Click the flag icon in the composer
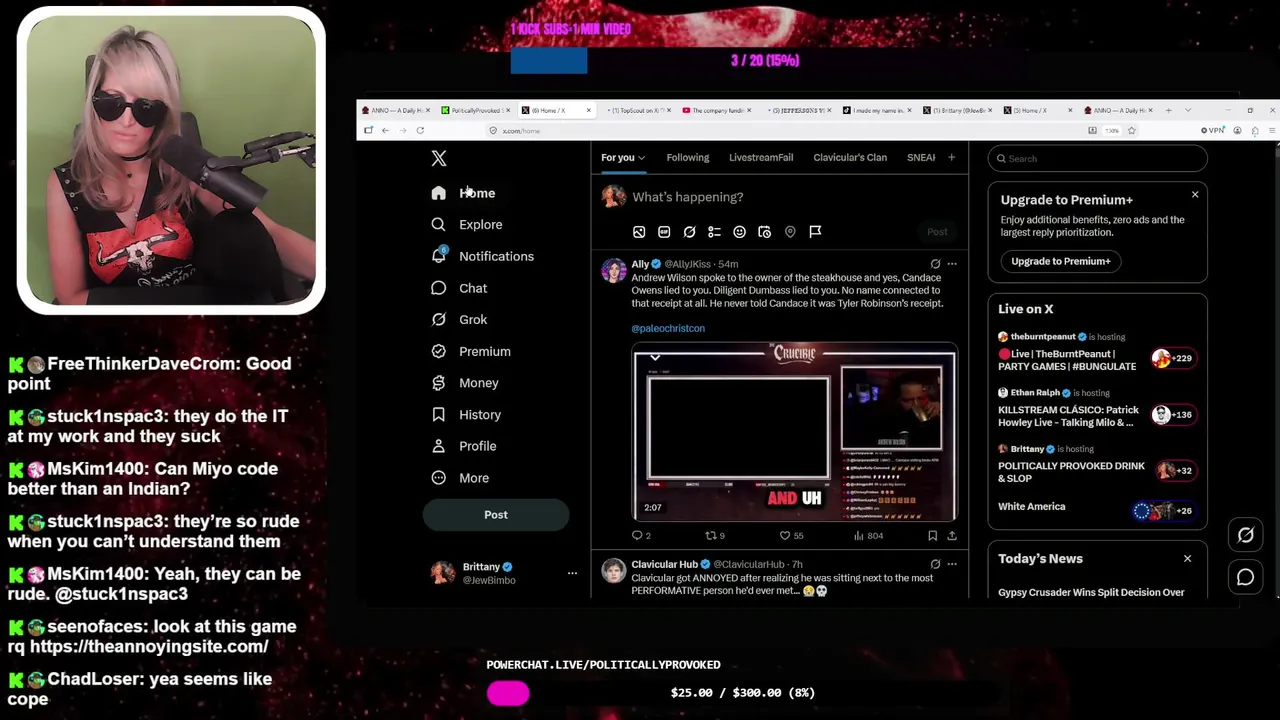The height and width of the screenshot is (720, 1280). tap(815, 232)
